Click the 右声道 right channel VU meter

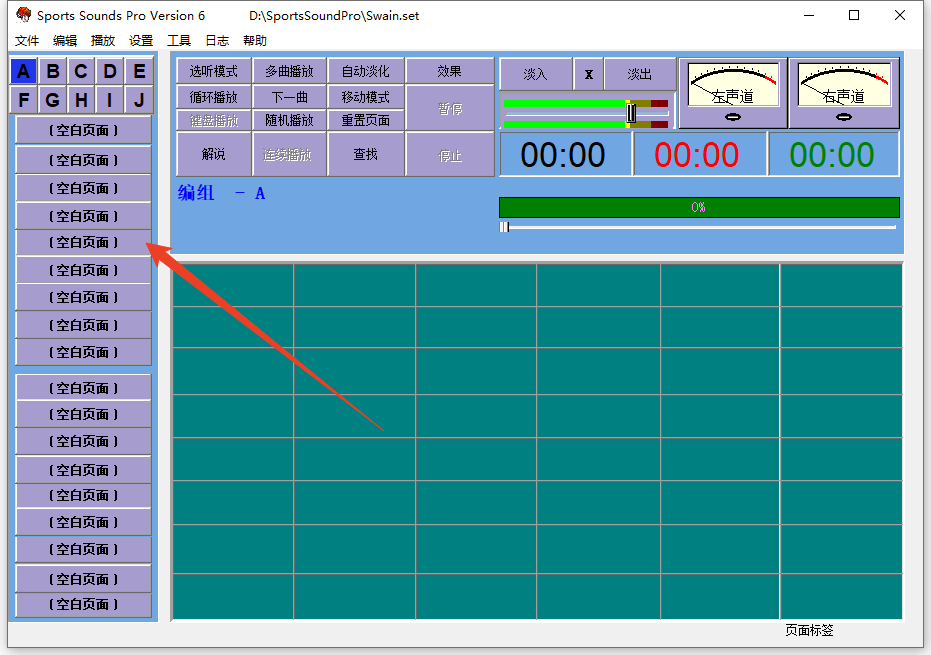tap(843, 93)
